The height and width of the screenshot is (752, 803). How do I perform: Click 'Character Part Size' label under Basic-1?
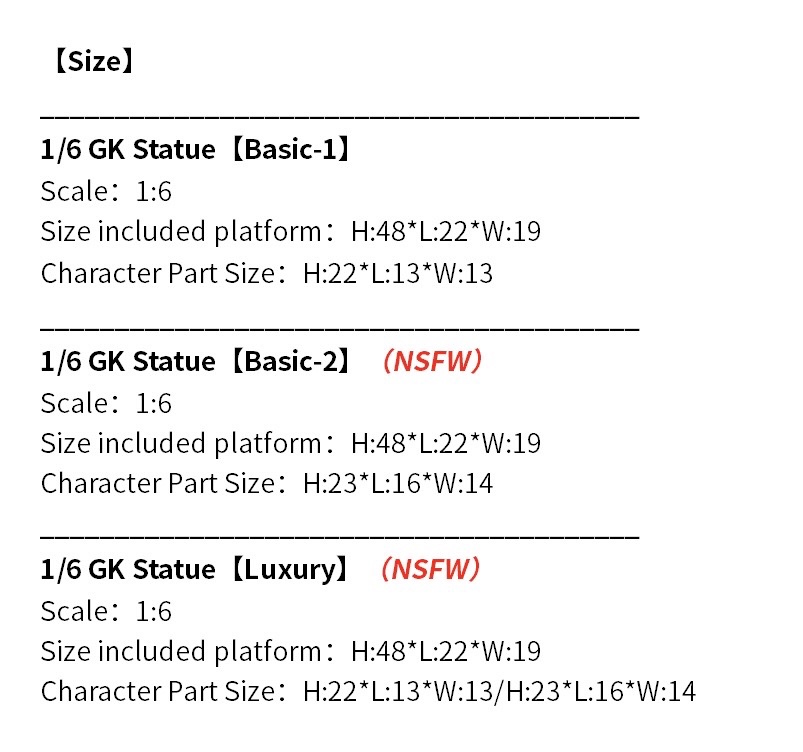pyautogui.click(x=157, y=273)
